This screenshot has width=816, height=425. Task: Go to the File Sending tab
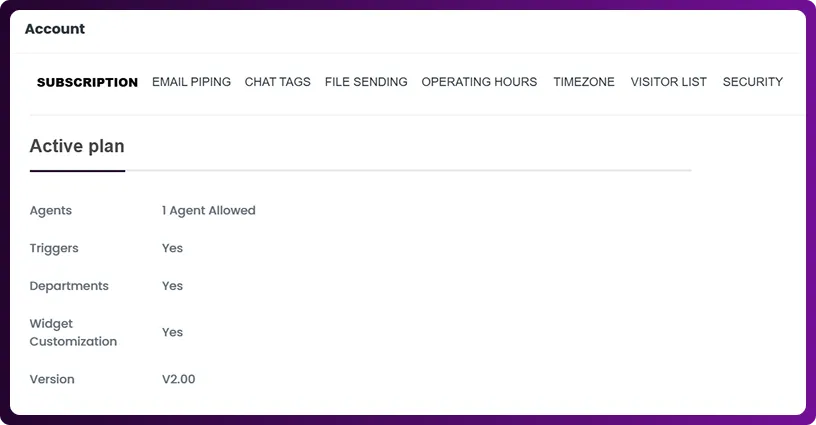[366, 82]
